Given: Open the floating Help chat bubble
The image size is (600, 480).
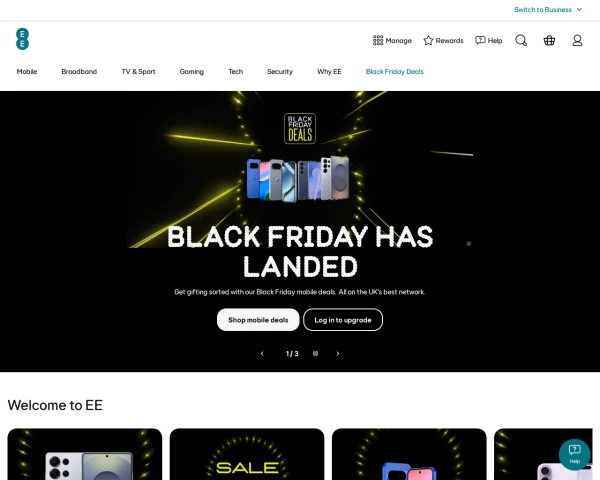Looking at the screenshot, I should pyautogui.click(x=574, y=454).
